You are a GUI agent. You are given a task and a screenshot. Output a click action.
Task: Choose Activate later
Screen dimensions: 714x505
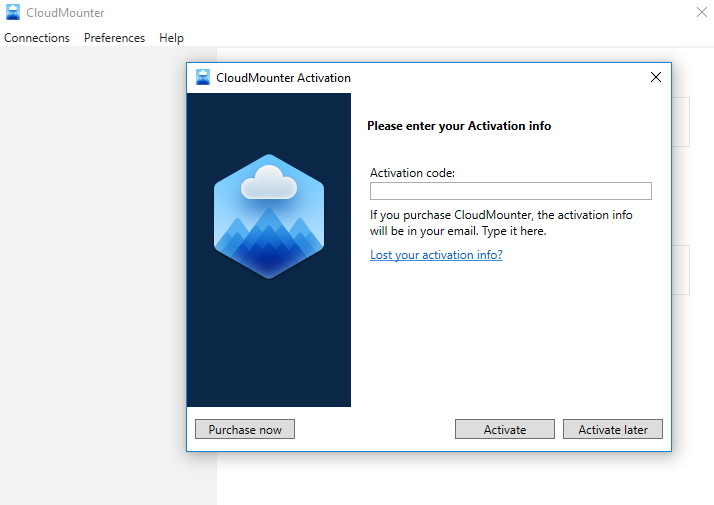[613, 429]
